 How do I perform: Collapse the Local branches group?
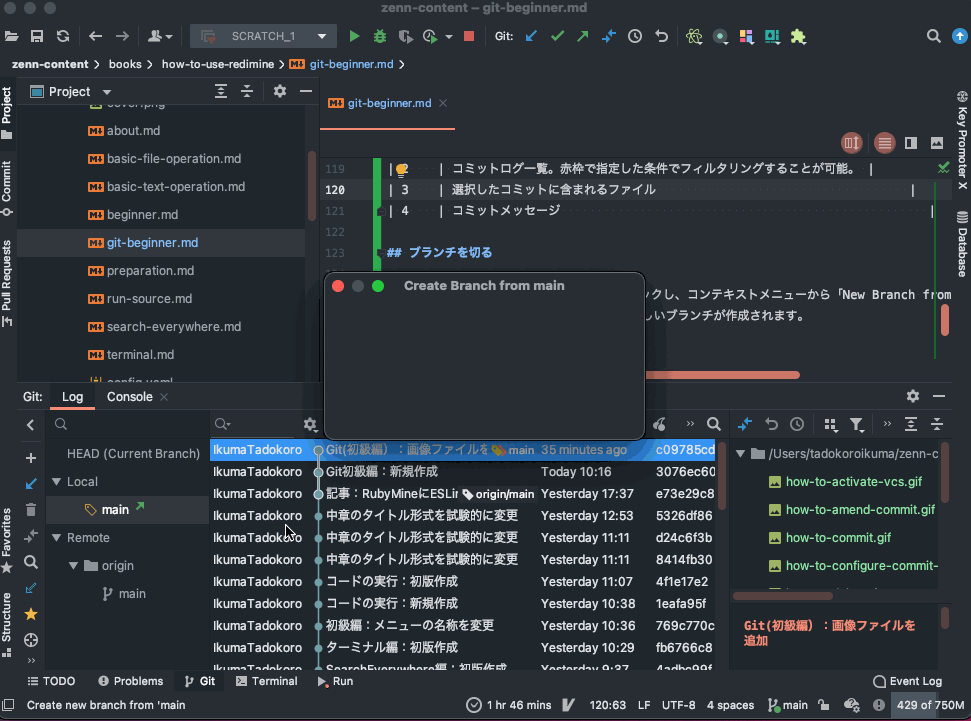tap(57, 481)
